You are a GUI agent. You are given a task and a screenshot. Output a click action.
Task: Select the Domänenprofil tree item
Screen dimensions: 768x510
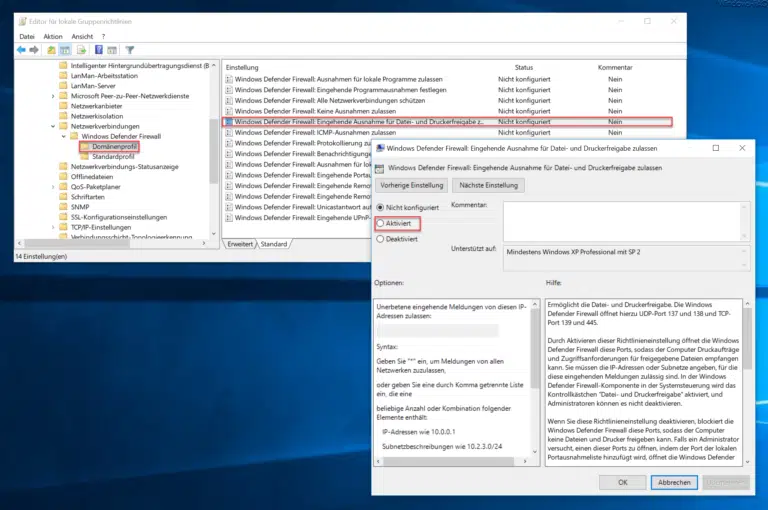[115, 146]
